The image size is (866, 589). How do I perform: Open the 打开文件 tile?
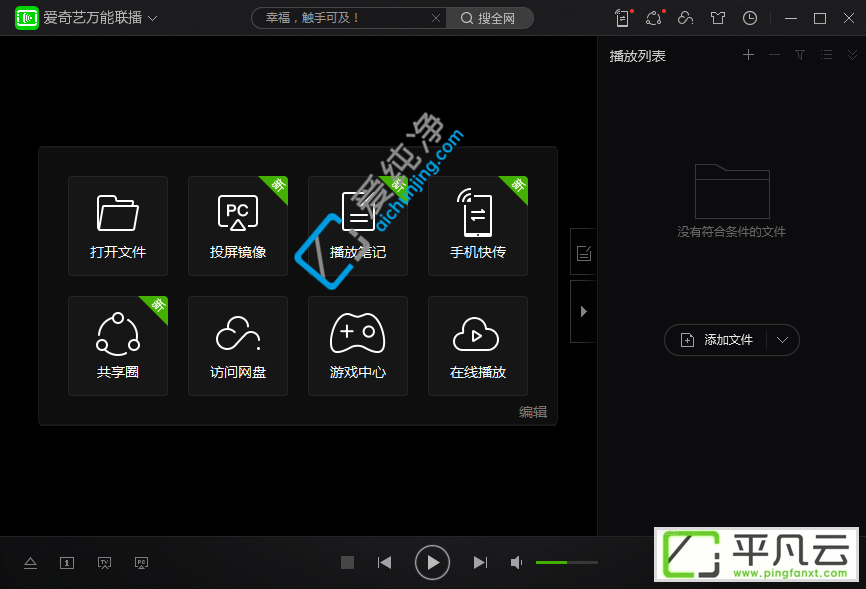118,225
